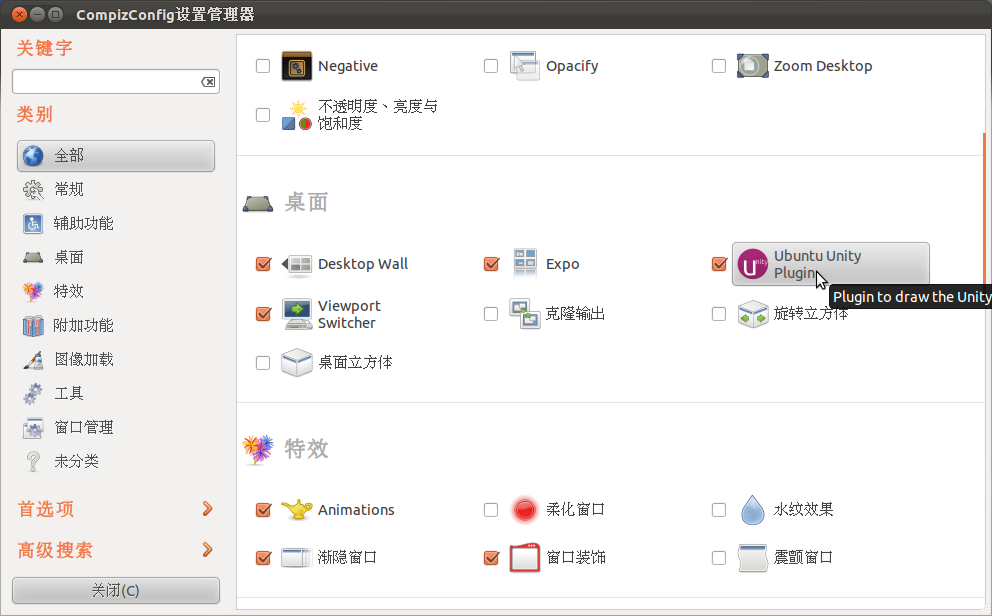Open the Animations lamp icon
Viewport: 992px width, 616px height.
[297, 510]
